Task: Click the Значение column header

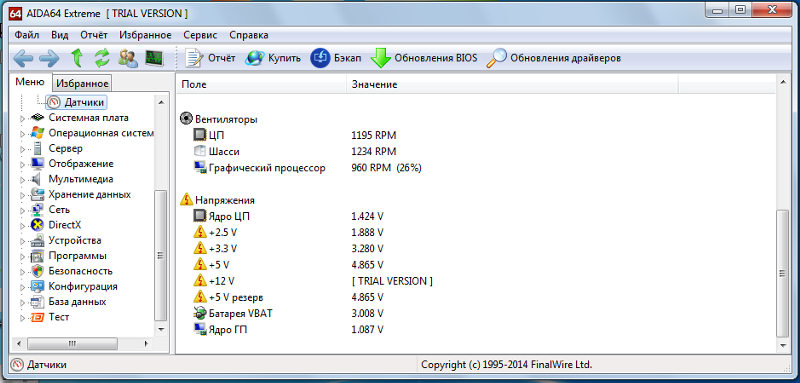Action: click(512, 85)
